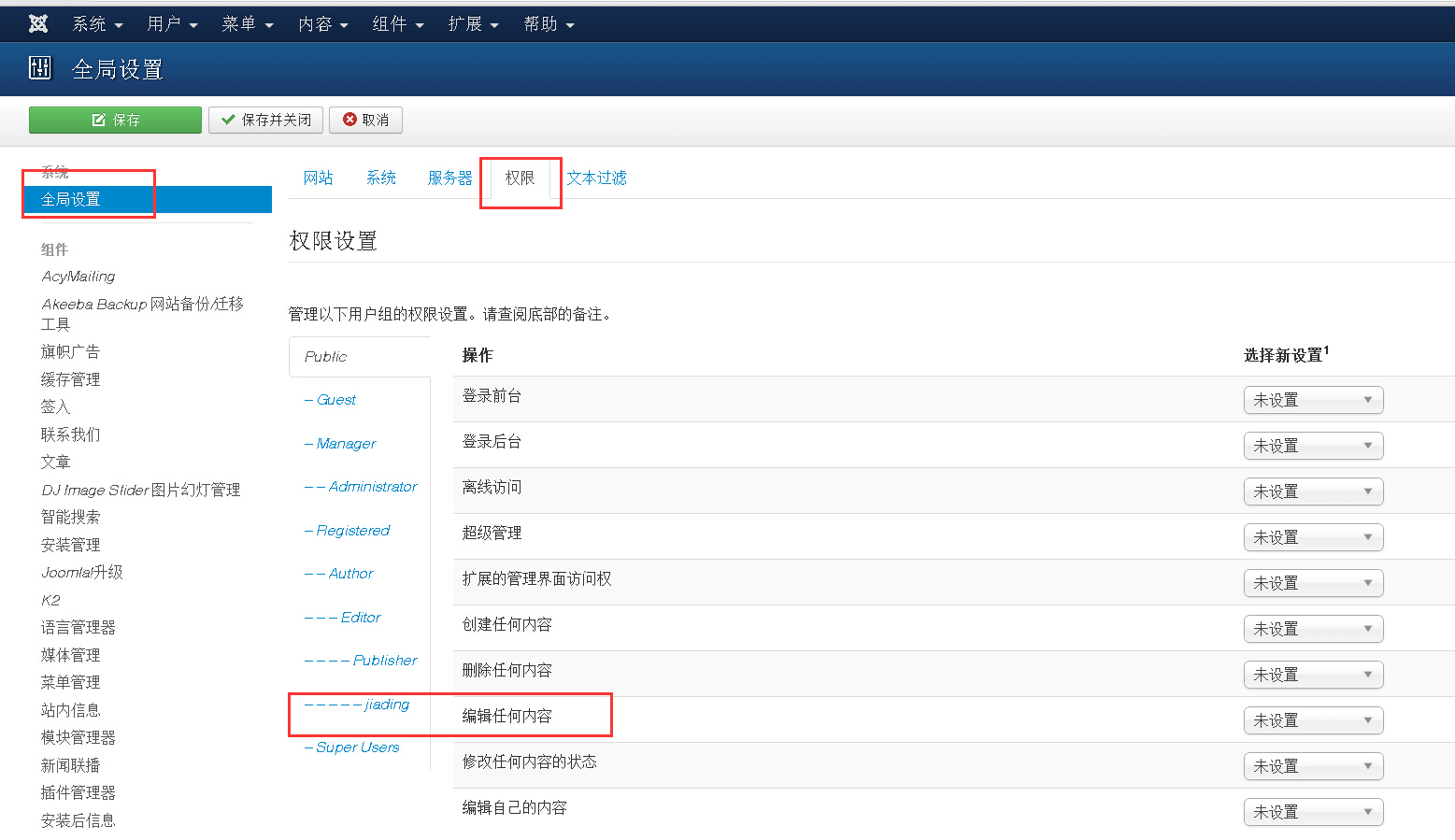This screenshot has height=840, width=1455.
Task: Select the Editor user group
Action: pos(342,618)
